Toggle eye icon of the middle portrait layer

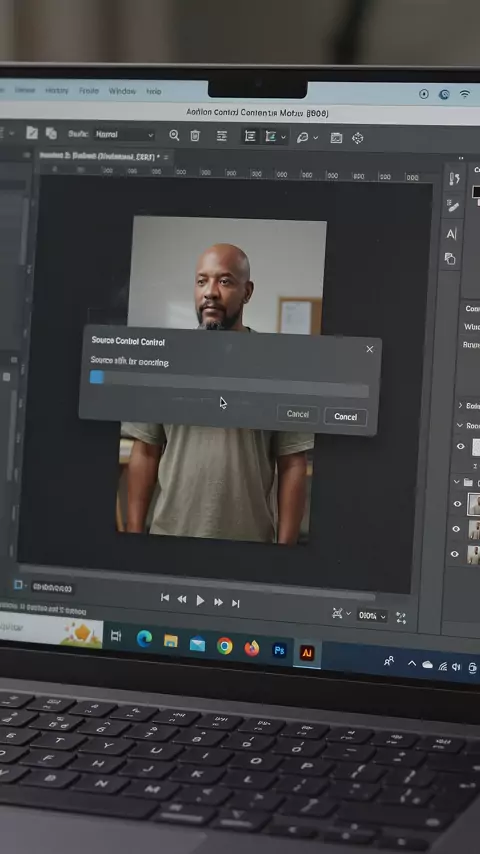click(x=456, y=529)
